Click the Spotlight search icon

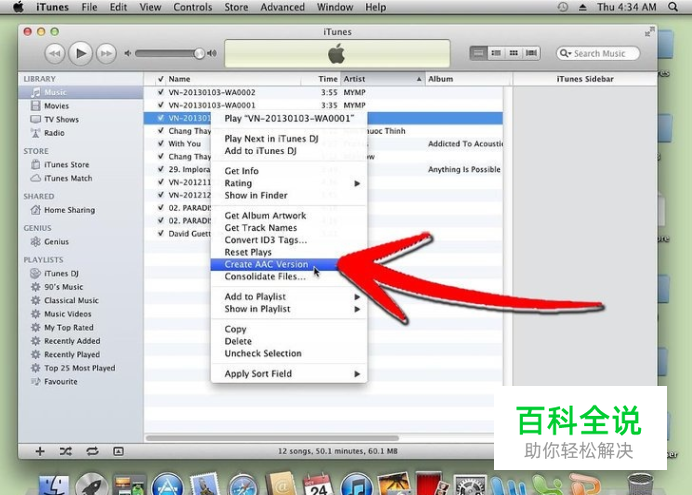coord(673,7)
